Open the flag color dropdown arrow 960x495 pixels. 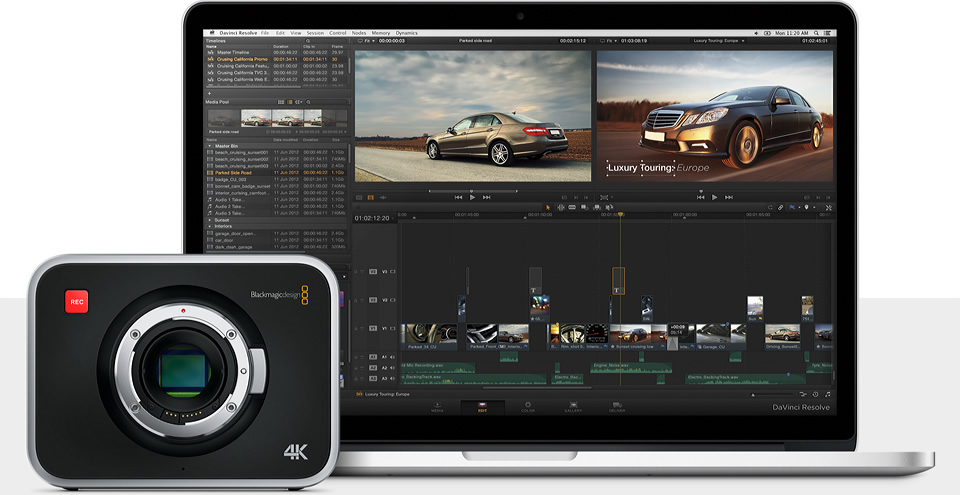(799, 208)
